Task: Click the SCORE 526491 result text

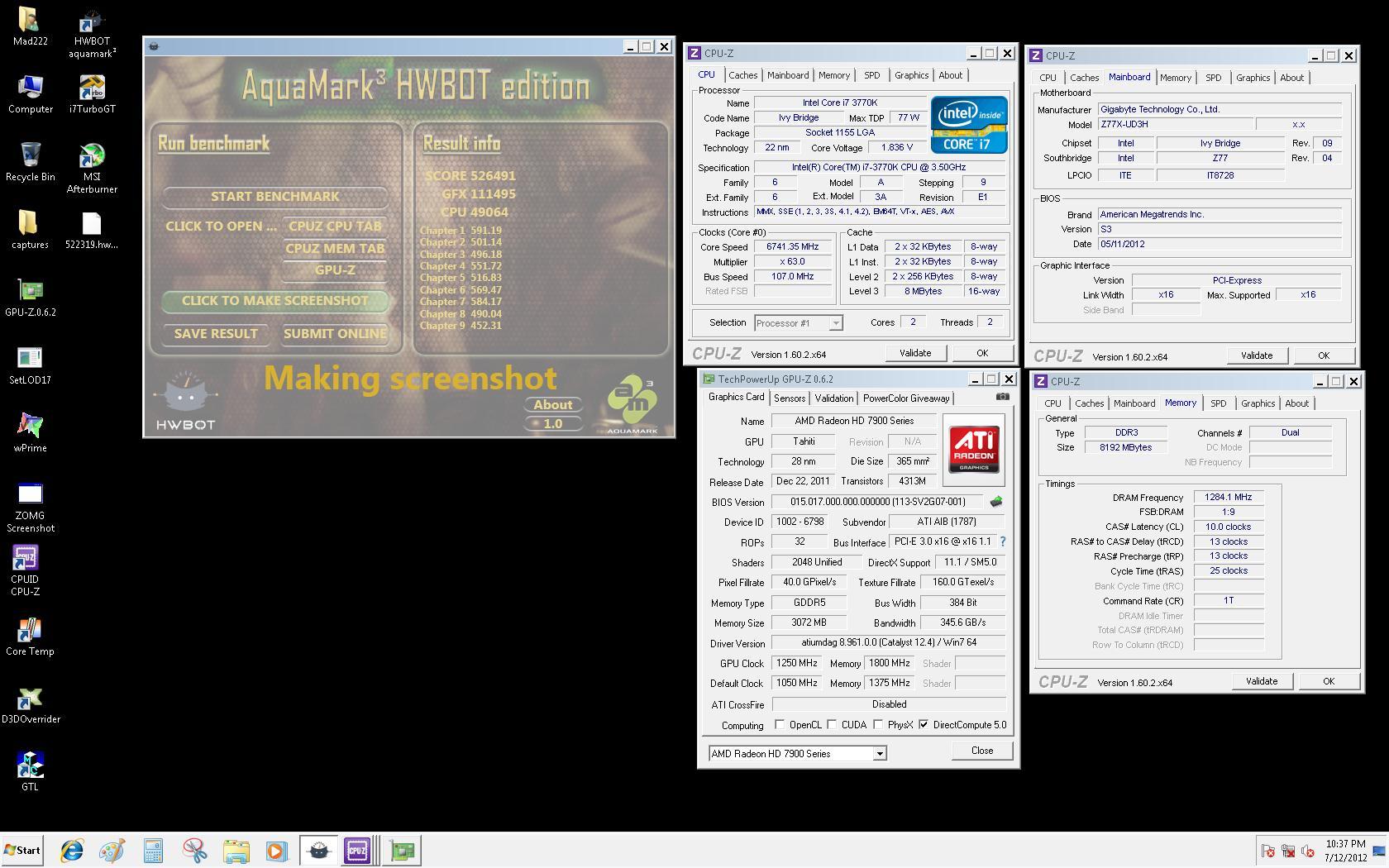Action: tap(470, 176)
